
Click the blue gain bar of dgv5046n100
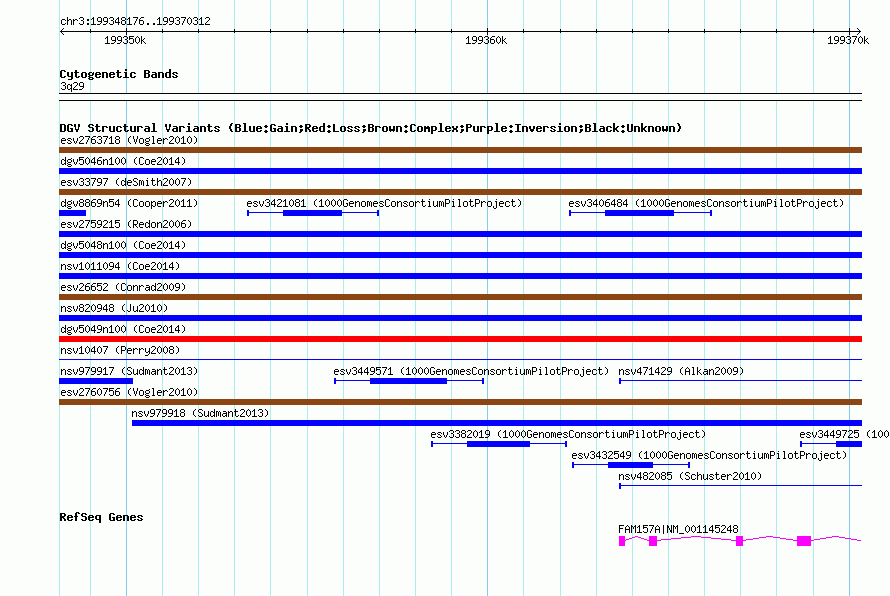click(x=460, y=171)
